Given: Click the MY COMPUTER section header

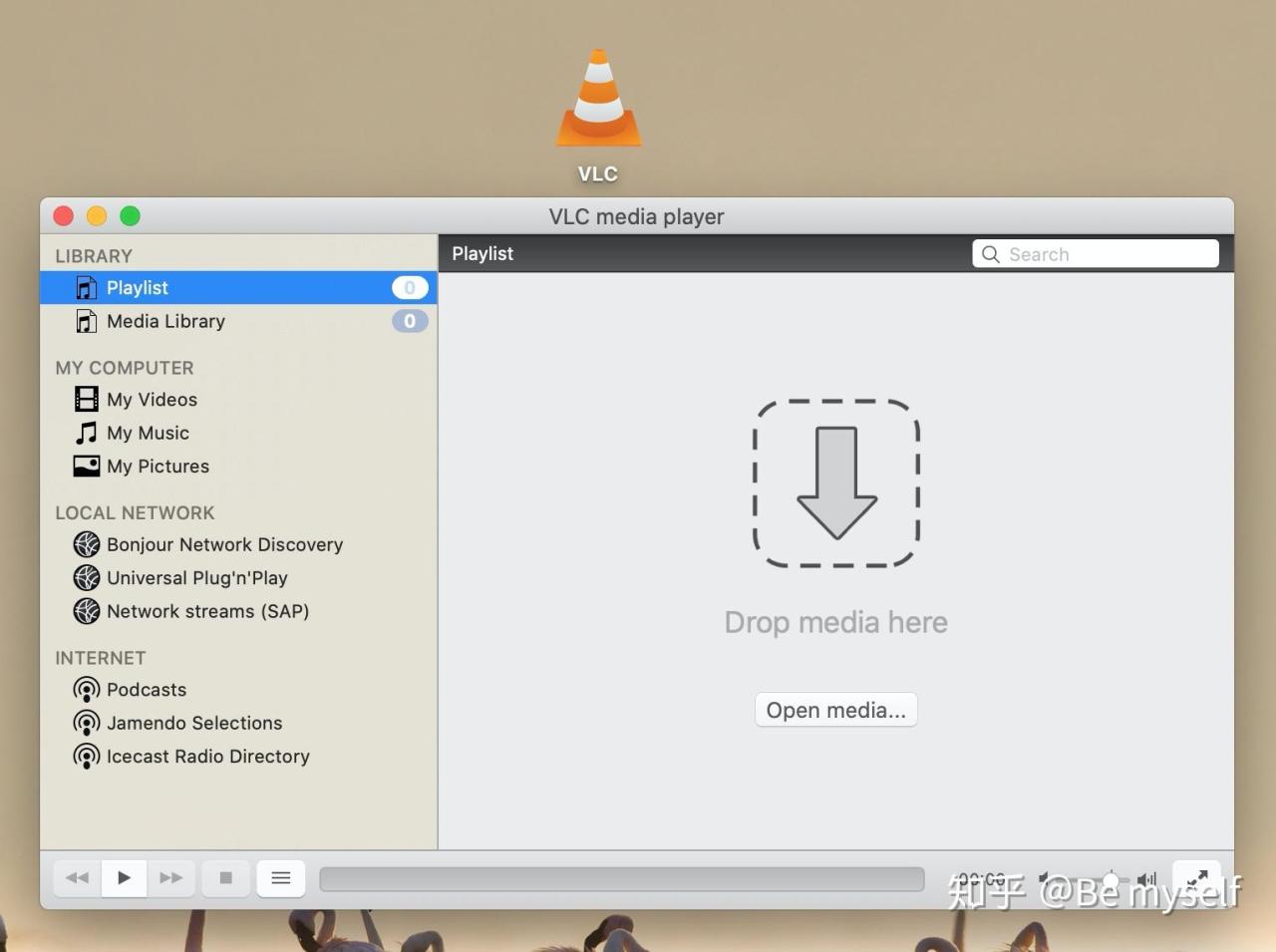Looking at the screenshot, I should click(x=125, y=368).
